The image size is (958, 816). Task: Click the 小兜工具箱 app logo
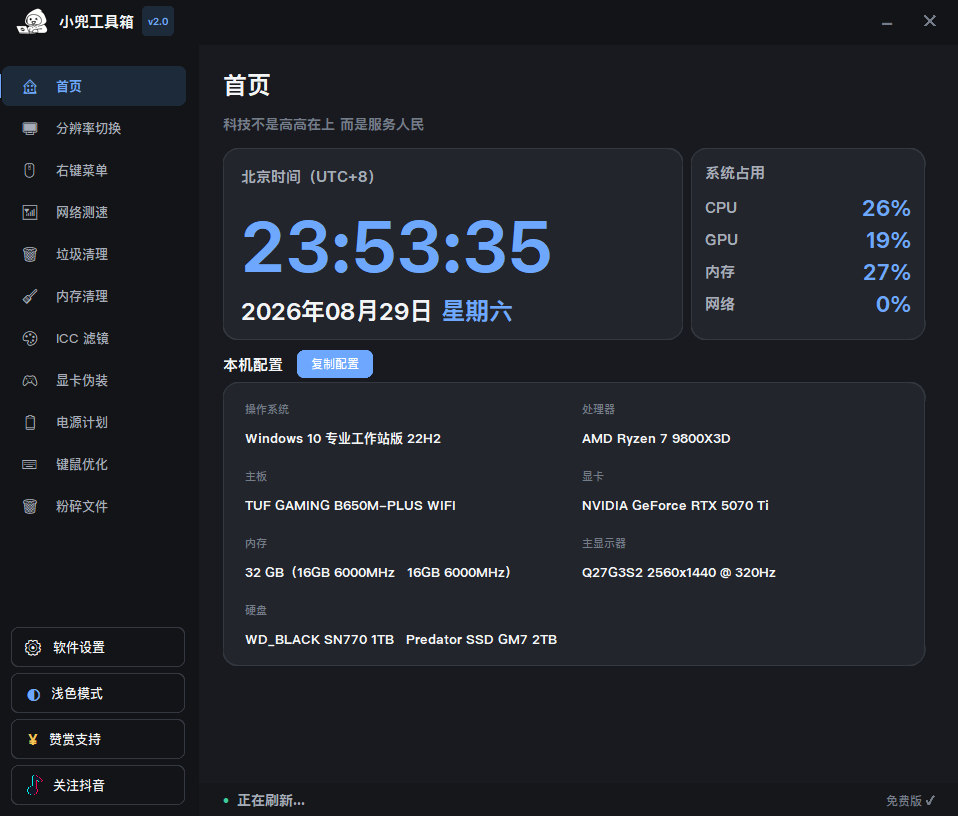[x=32, y=21]
